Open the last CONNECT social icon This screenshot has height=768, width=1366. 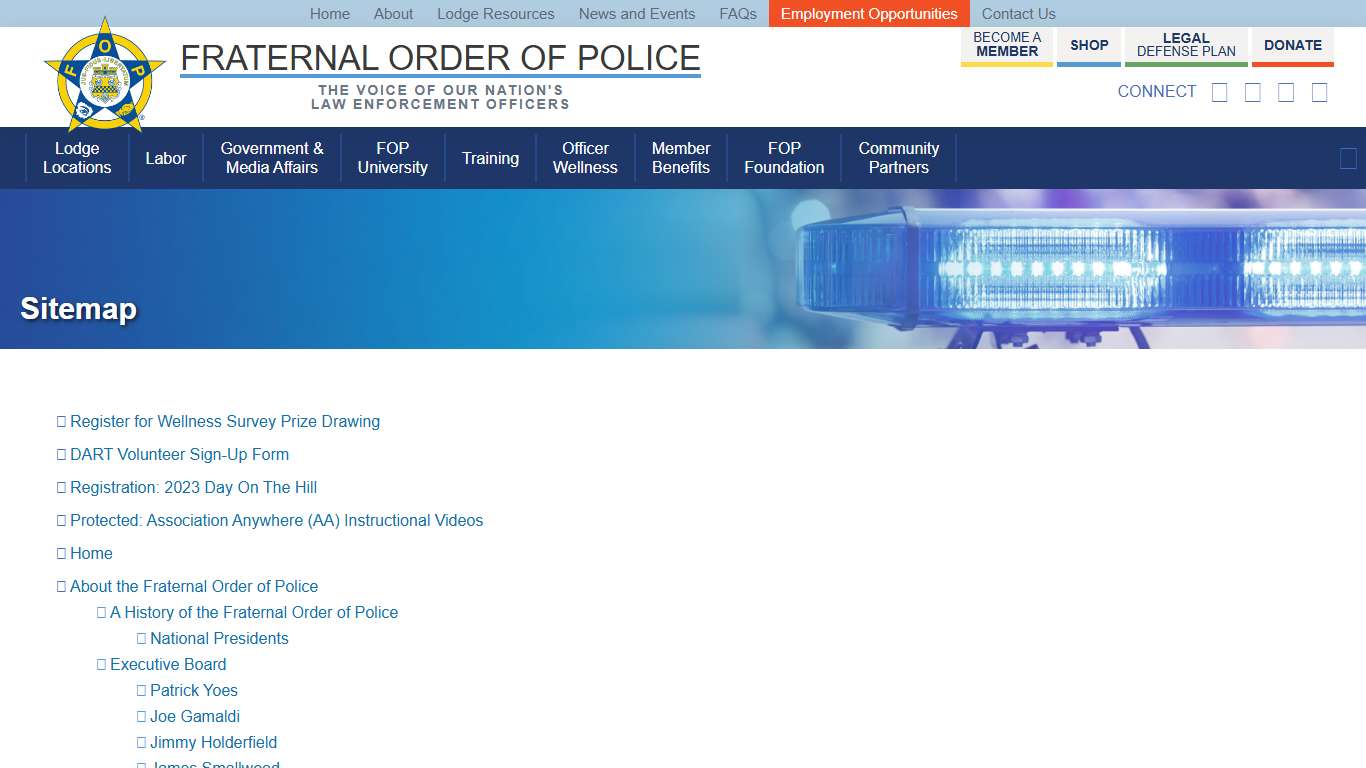[1319, 91]
